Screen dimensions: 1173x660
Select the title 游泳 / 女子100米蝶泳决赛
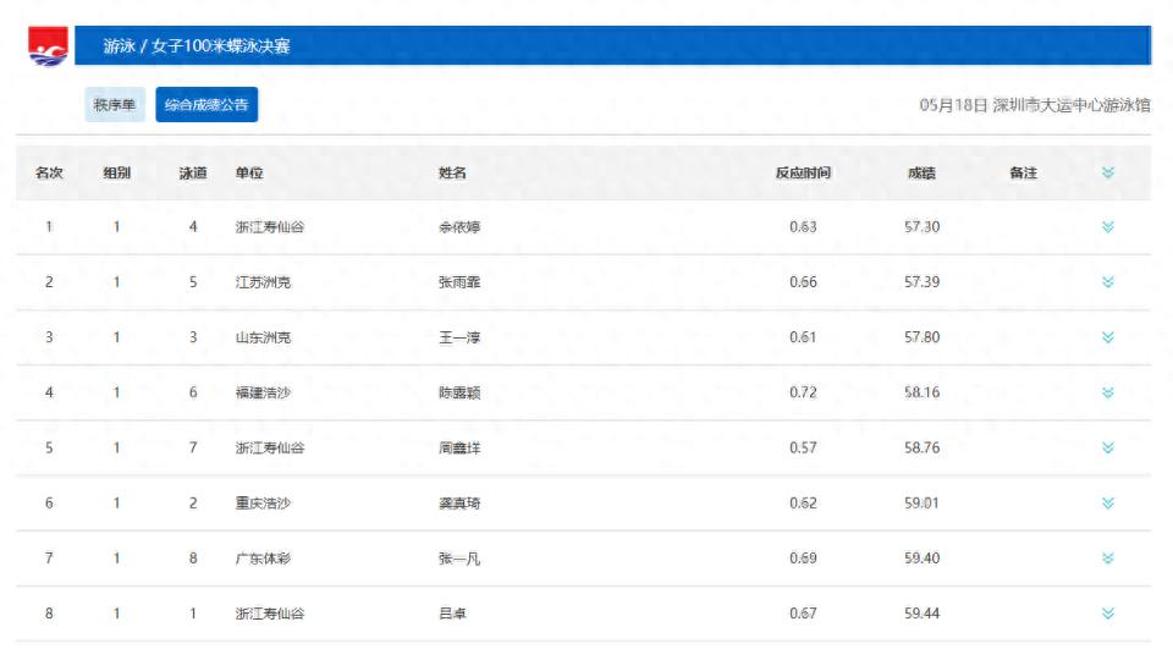click(197, 46)
